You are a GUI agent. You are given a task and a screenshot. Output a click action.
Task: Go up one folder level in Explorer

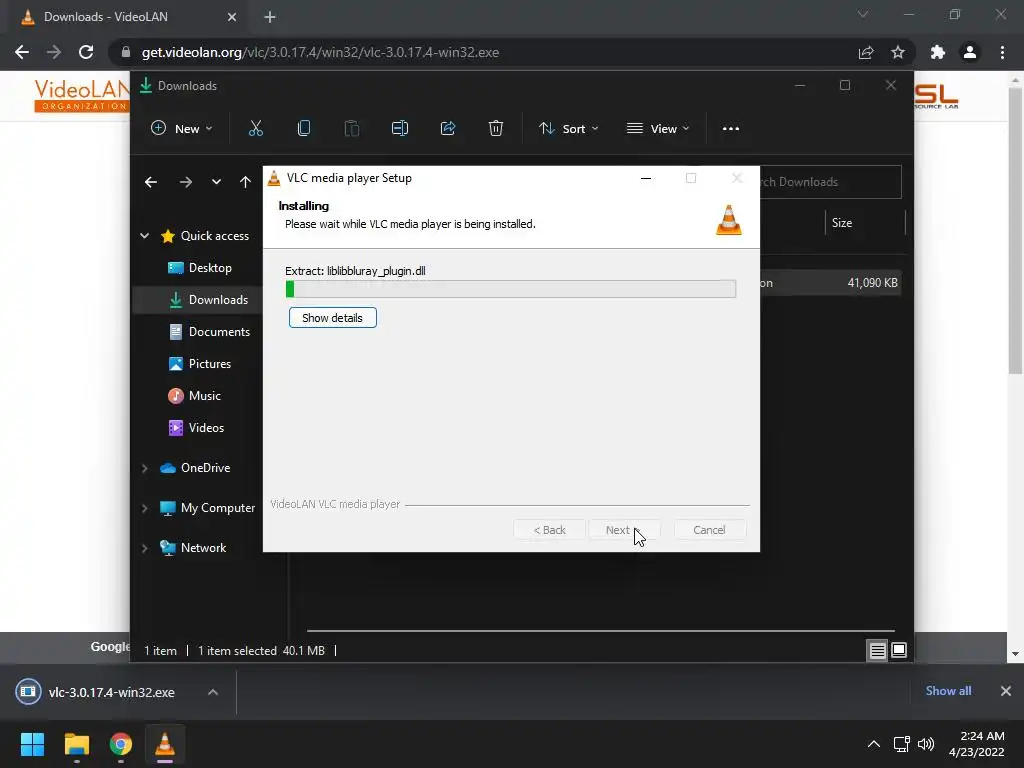tap(245, 182)
